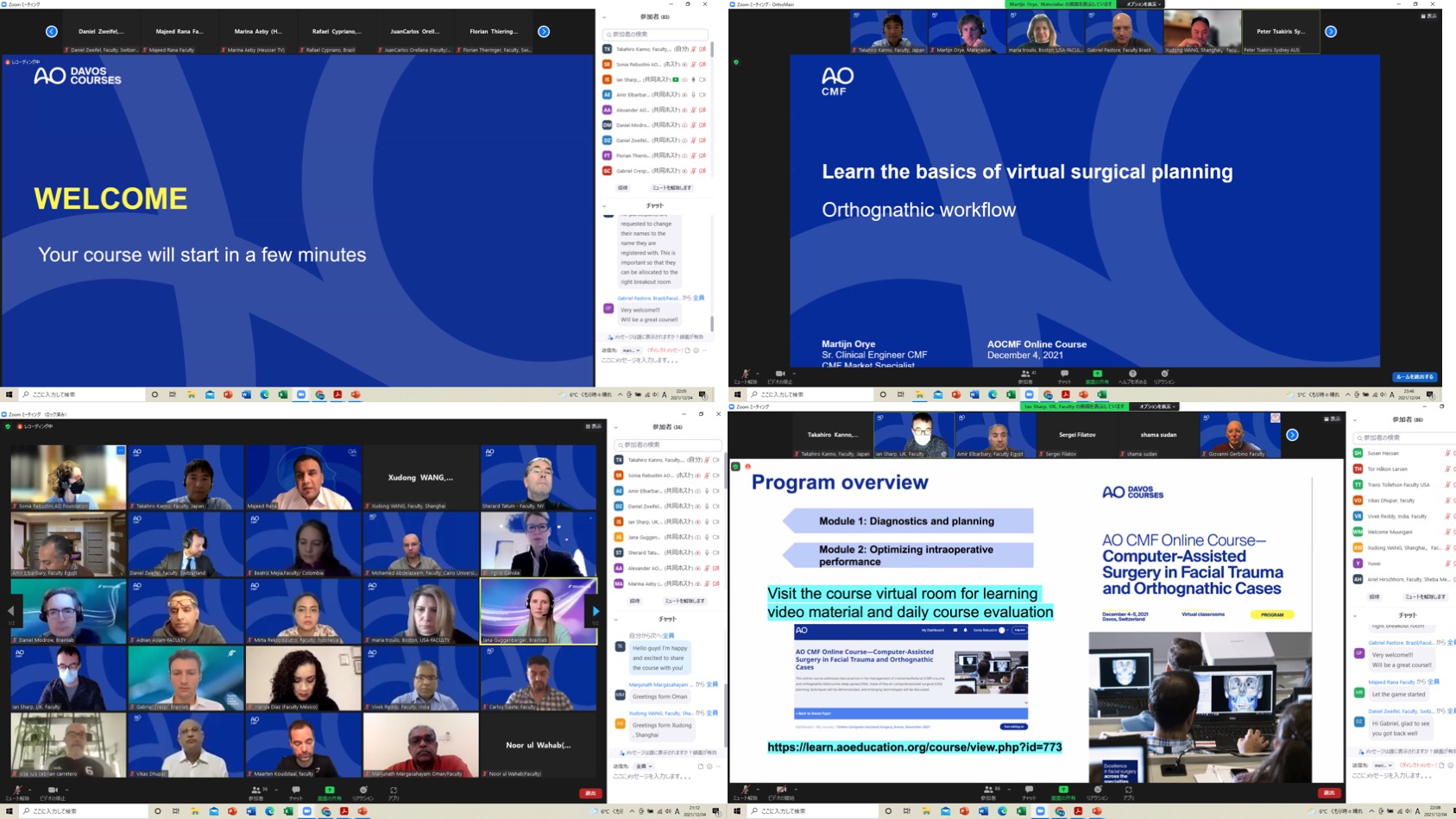Click Windows Start button in OrthoMain window taskbar
The image size is (1456, 819).
[x=737, y=394]
